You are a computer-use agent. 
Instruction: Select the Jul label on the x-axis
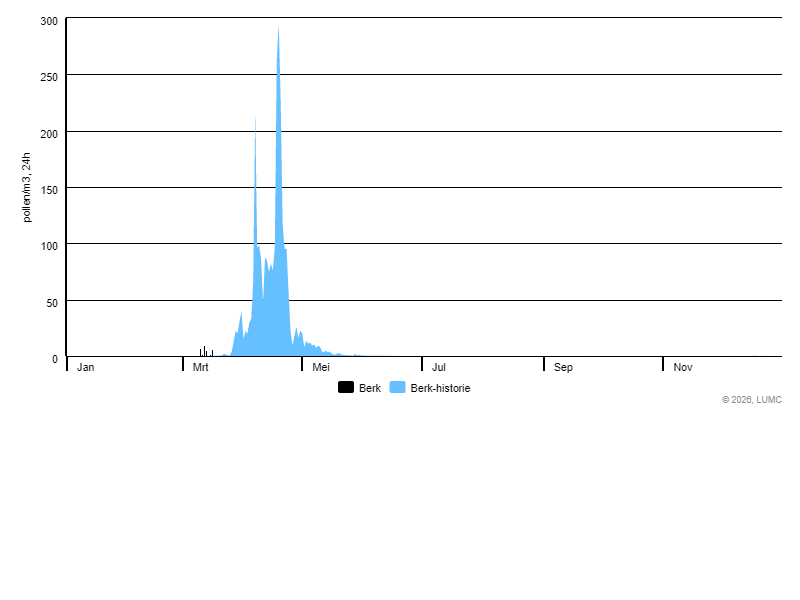(x=439, y=368)
